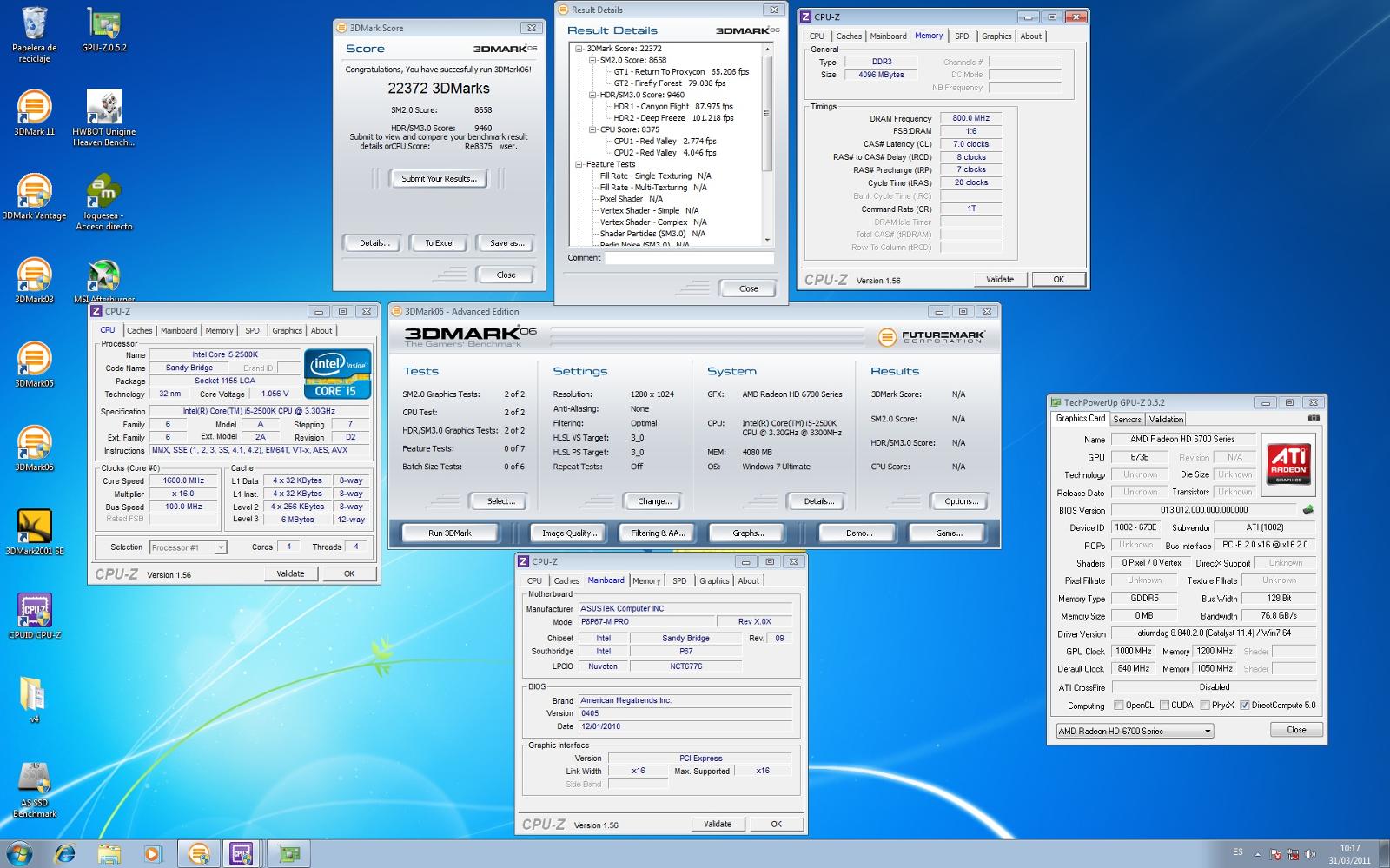Open Windows Media Player taskbar icon
The width and height of the screenshot is (1390, 868).
[x=152, y=854]
